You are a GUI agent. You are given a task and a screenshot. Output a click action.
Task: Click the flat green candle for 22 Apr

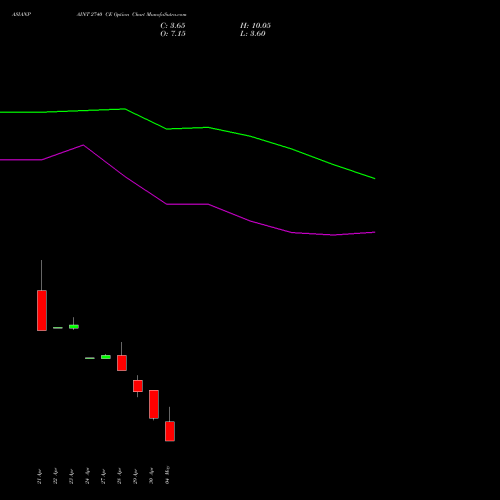point(58,328)
